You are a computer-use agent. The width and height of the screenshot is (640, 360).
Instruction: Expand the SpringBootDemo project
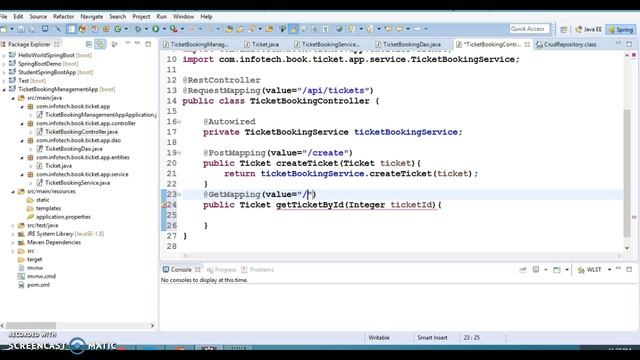(x=4, y=64)
